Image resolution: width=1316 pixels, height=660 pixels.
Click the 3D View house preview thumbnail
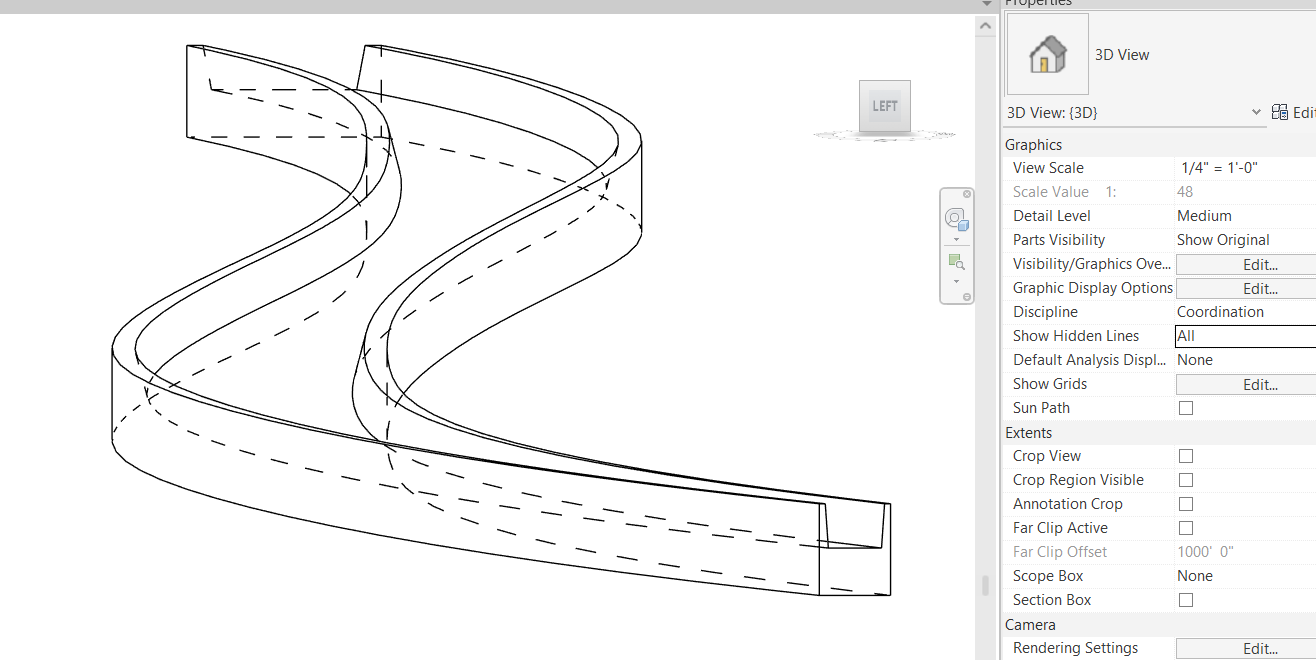pyautogui.click(x=1046, y=53)
